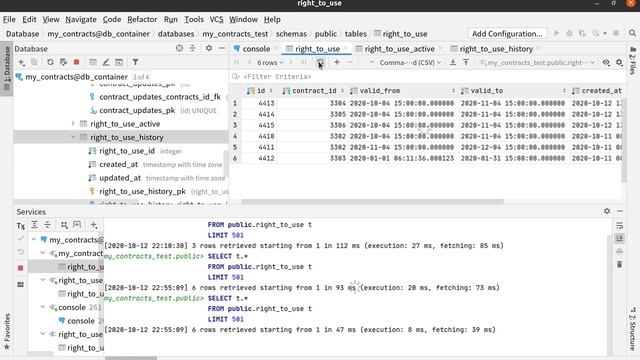Image resolution: width=640 pixels, height=360 pixels.
Task: Open sort options on contract_id column header
Action: [x=342, y=91]
